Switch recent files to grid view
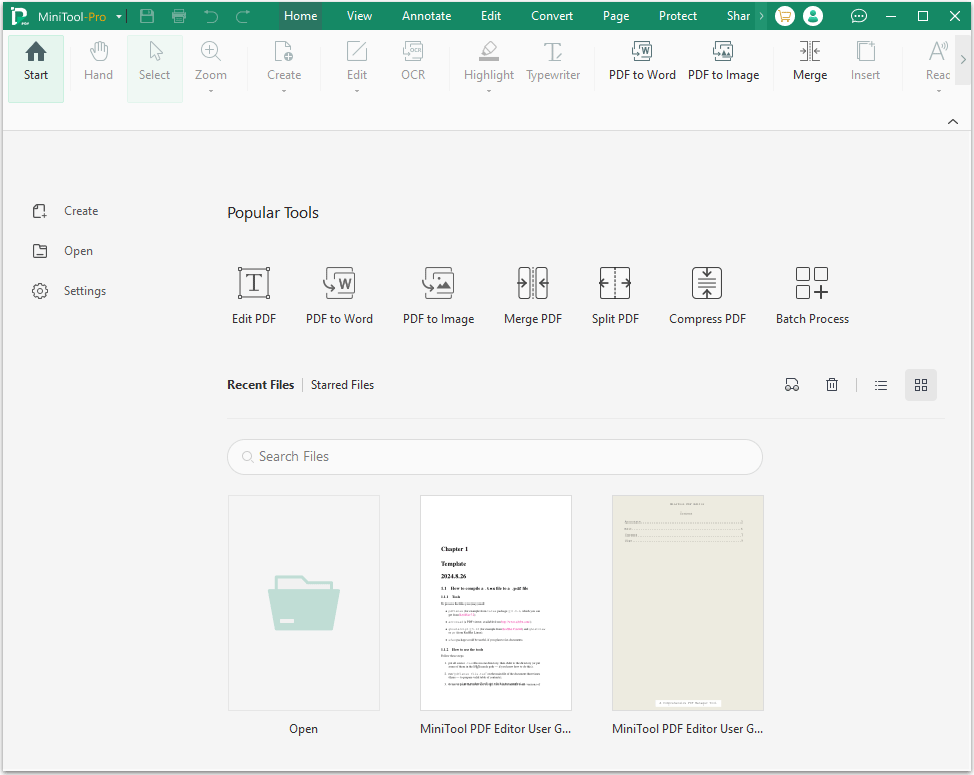974x775 pixels. click(921, 385)
